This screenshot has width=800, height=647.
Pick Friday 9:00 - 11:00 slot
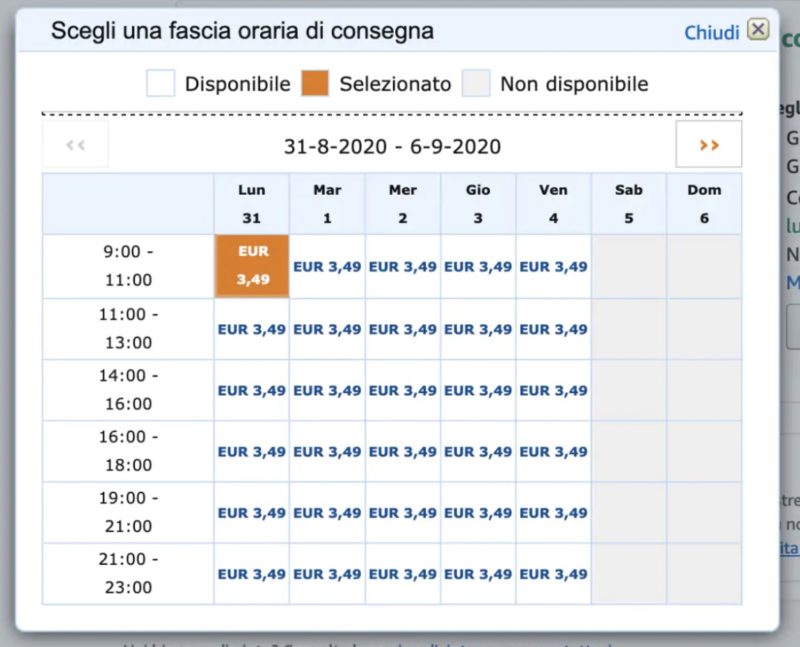553,267
